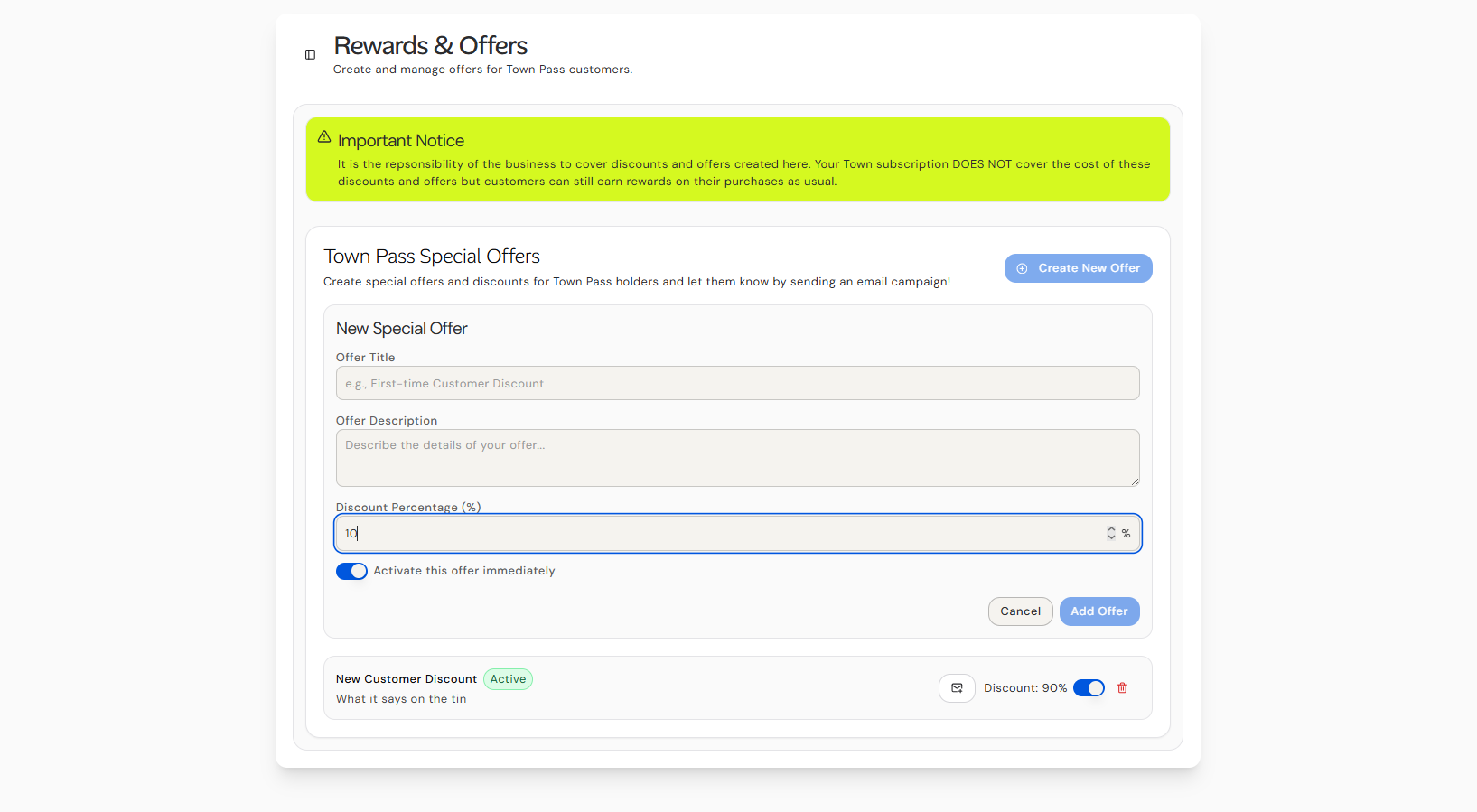The width and height of the screenshot is (1477, 812).
Task: Click the warning triangle icon in Important Notice
Action: pyautogui.click(x=324, y=136)
